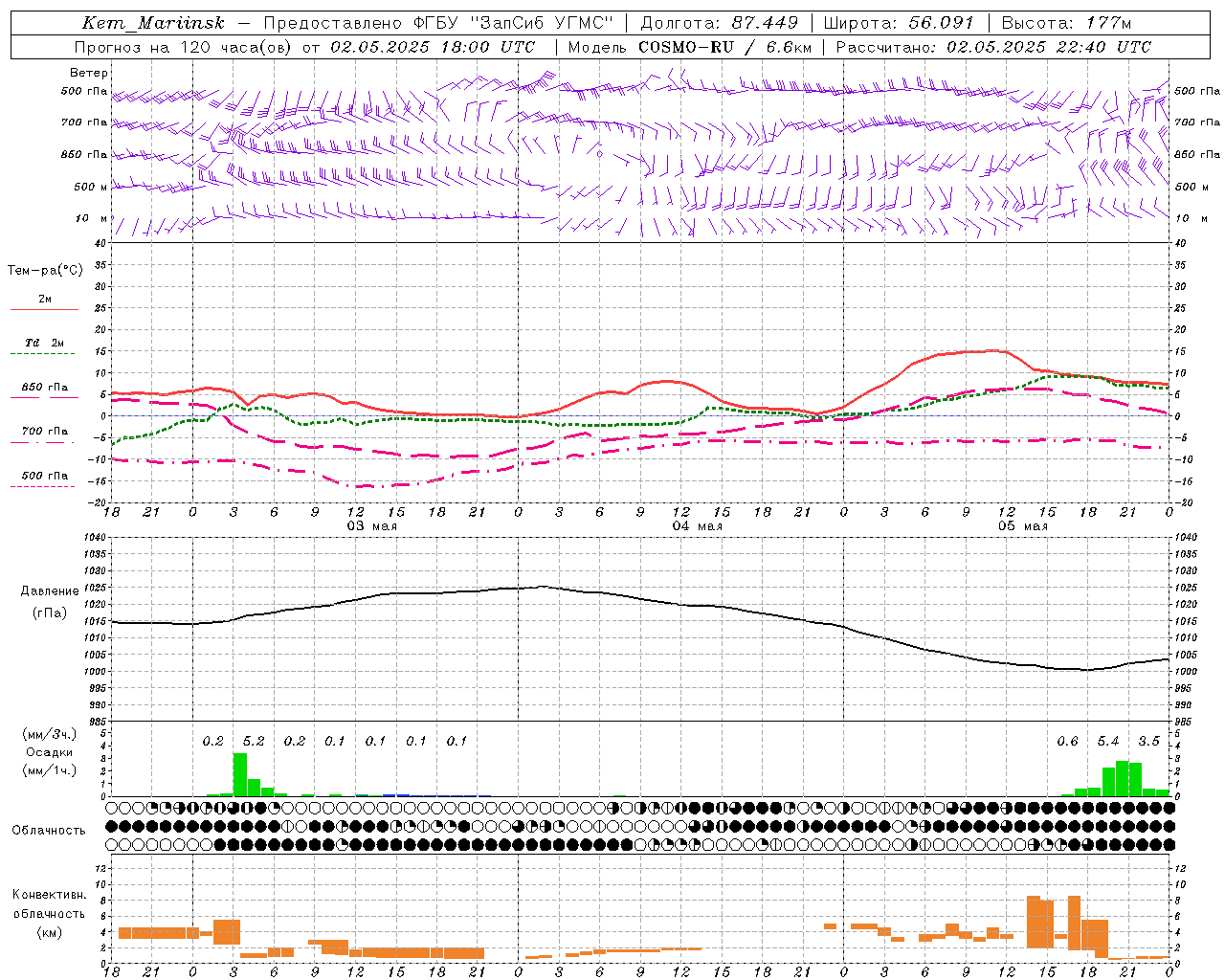Click the tallest green precipitation bar on 03 мая

(x=240, y=774)
